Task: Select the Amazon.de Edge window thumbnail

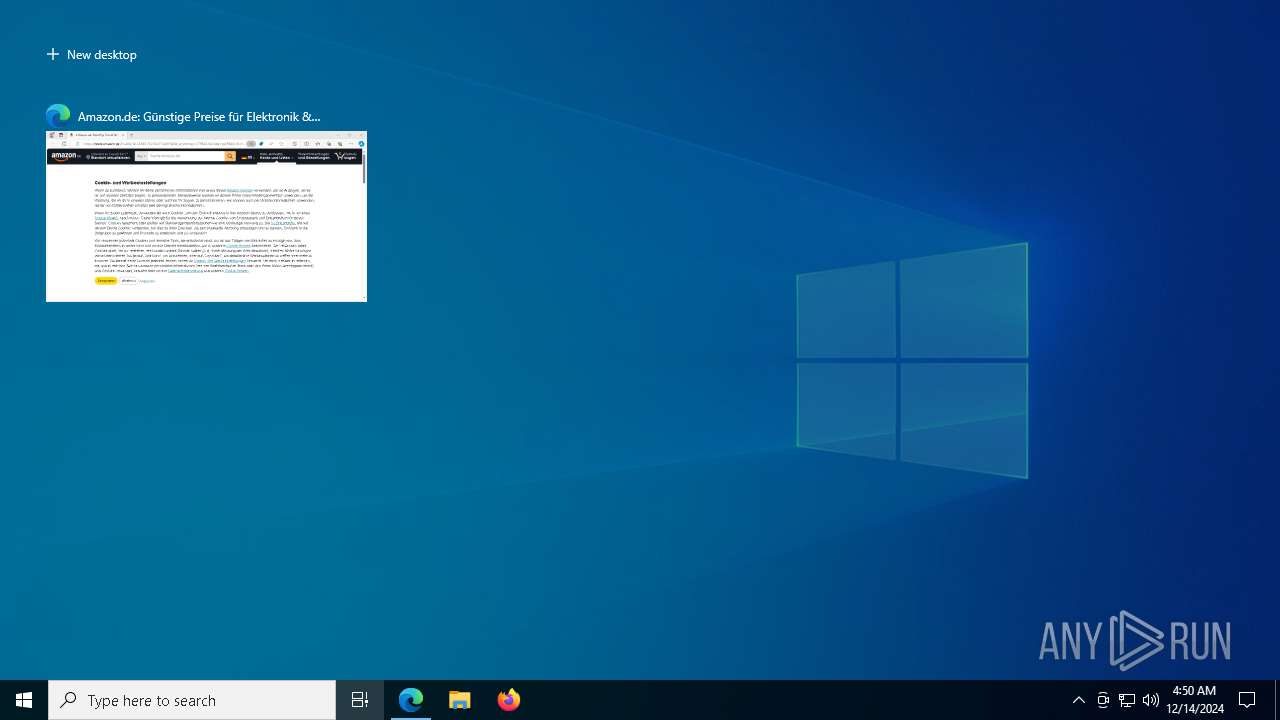Action: (x=206, y=216)
